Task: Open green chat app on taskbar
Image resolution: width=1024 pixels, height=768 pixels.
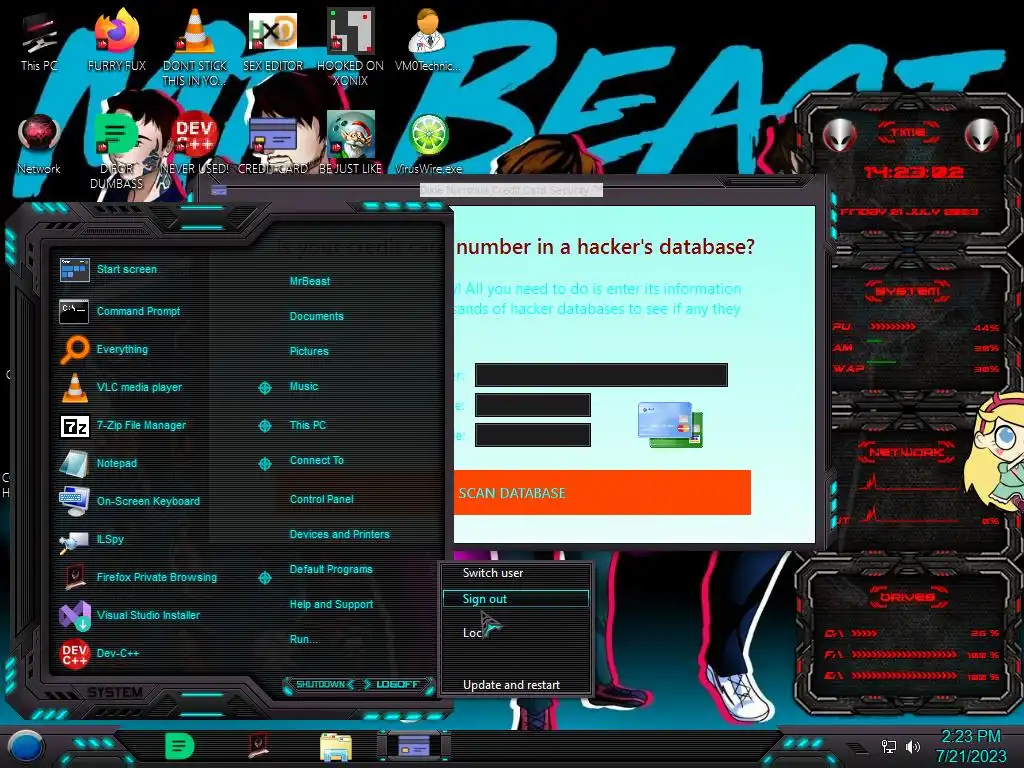Action: (x=180, y=746)
